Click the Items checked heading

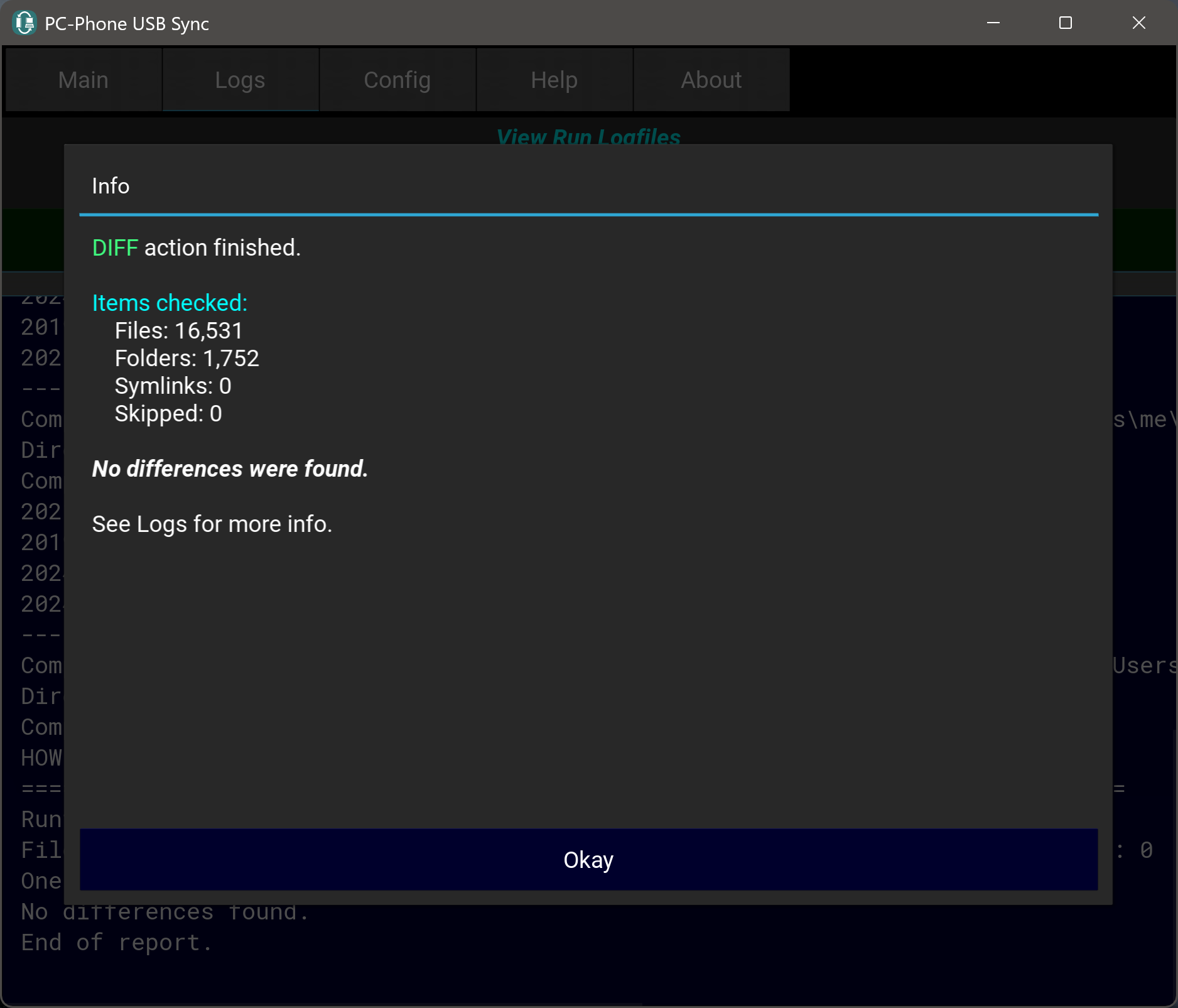(x=170, y=303)
